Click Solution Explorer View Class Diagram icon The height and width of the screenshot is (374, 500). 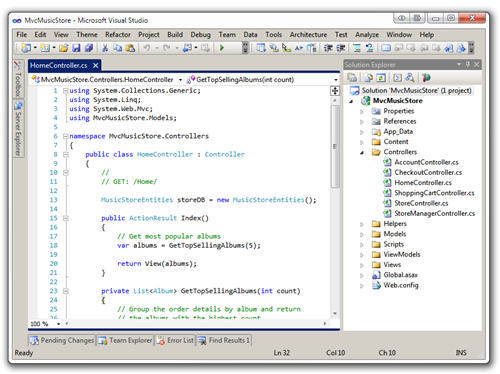click(x=410, y=78)
